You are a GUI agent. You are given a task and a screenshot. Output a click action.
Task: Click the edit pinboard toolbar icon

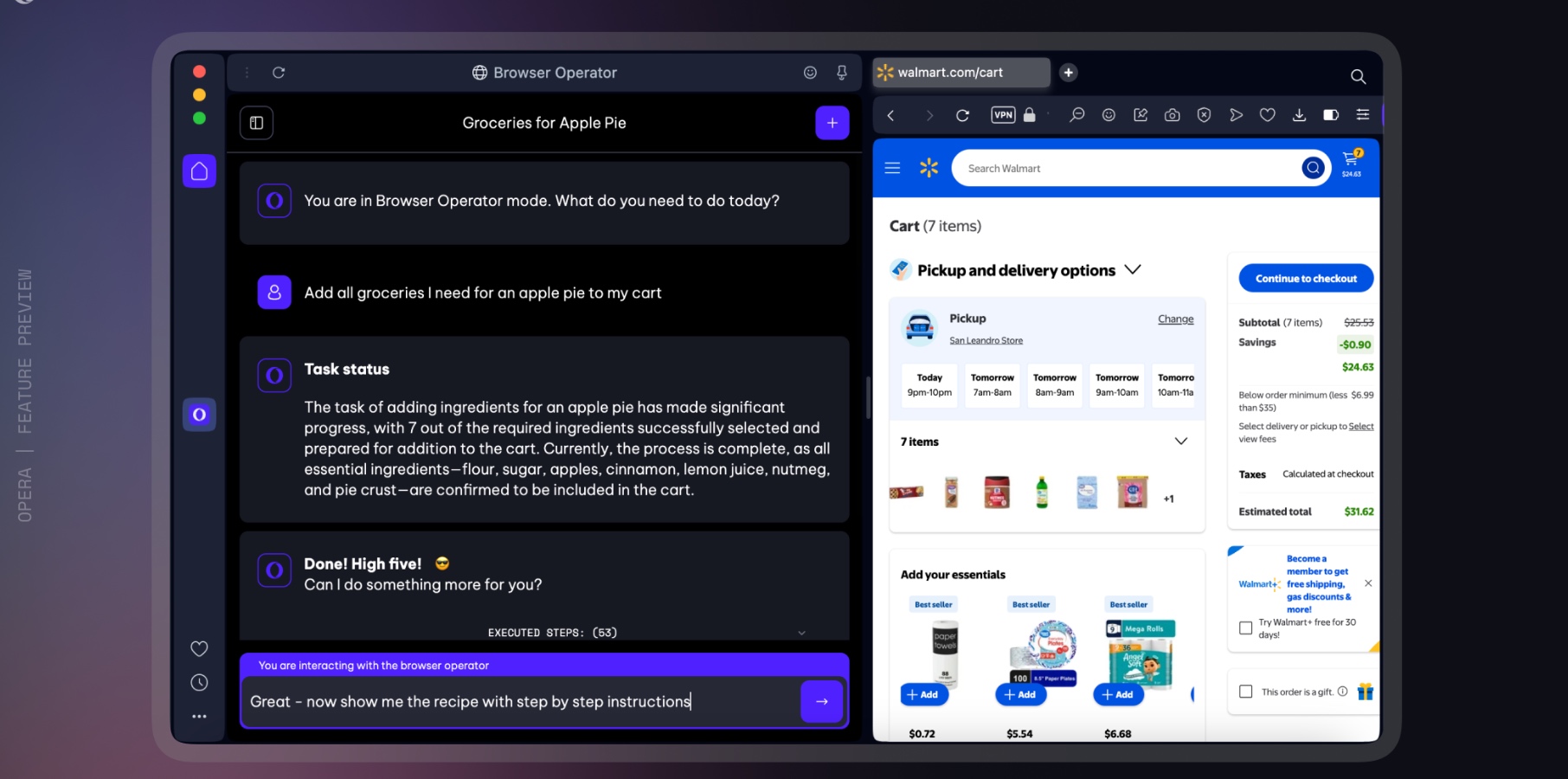1141,115
